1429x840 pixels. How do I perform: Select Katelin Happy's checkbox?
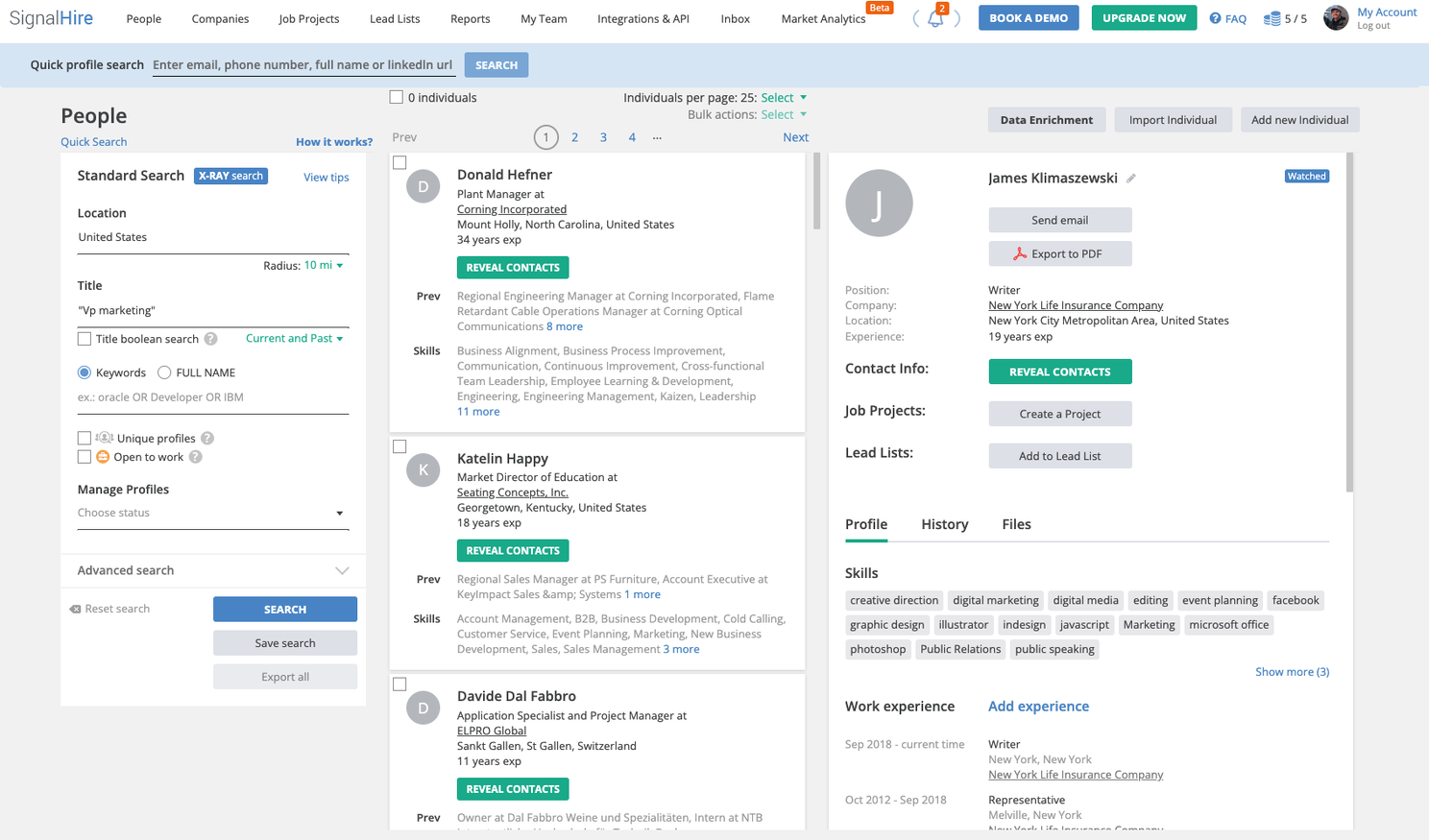(400, 446)
